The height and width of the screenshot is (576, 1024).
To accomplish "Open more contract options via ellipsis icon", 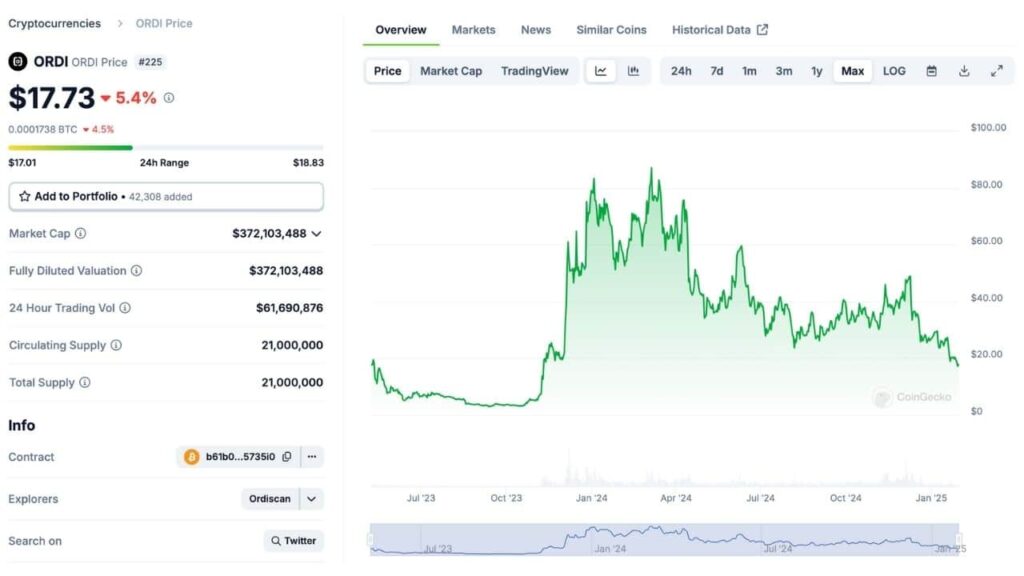I will point(312,456).
